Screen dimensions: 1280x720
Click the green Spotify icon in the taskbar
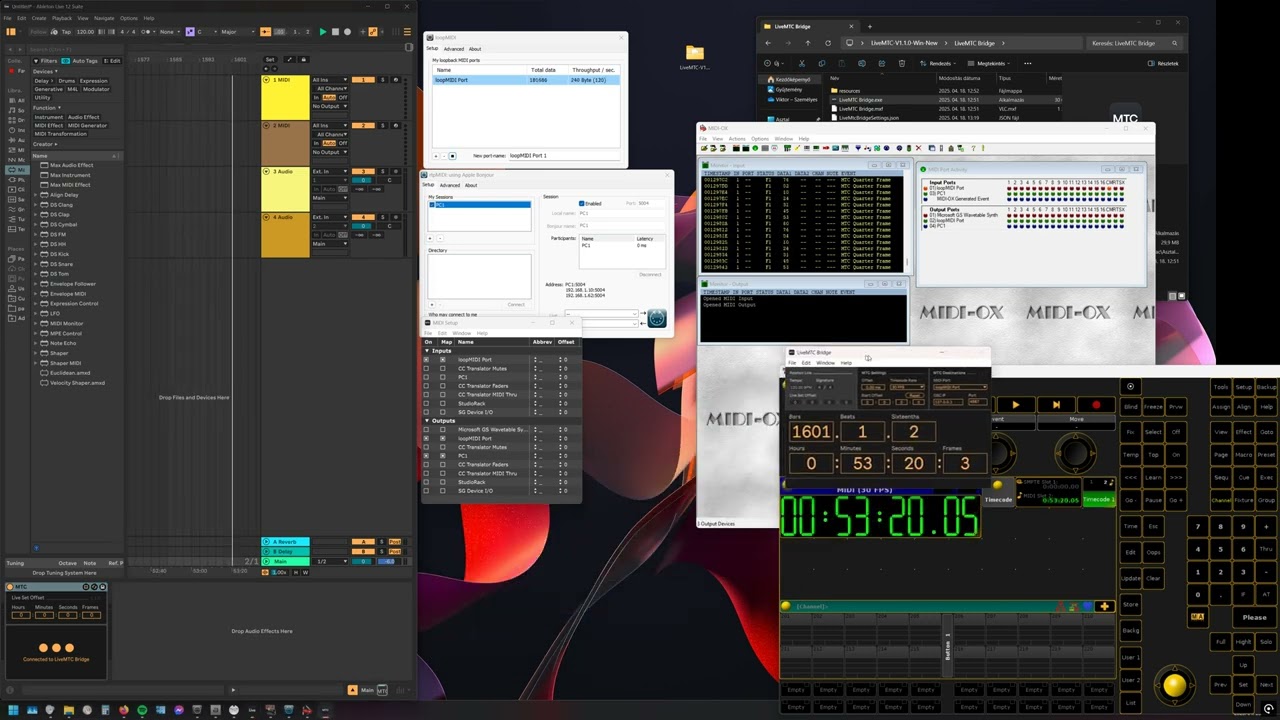(x=142, y=711)
